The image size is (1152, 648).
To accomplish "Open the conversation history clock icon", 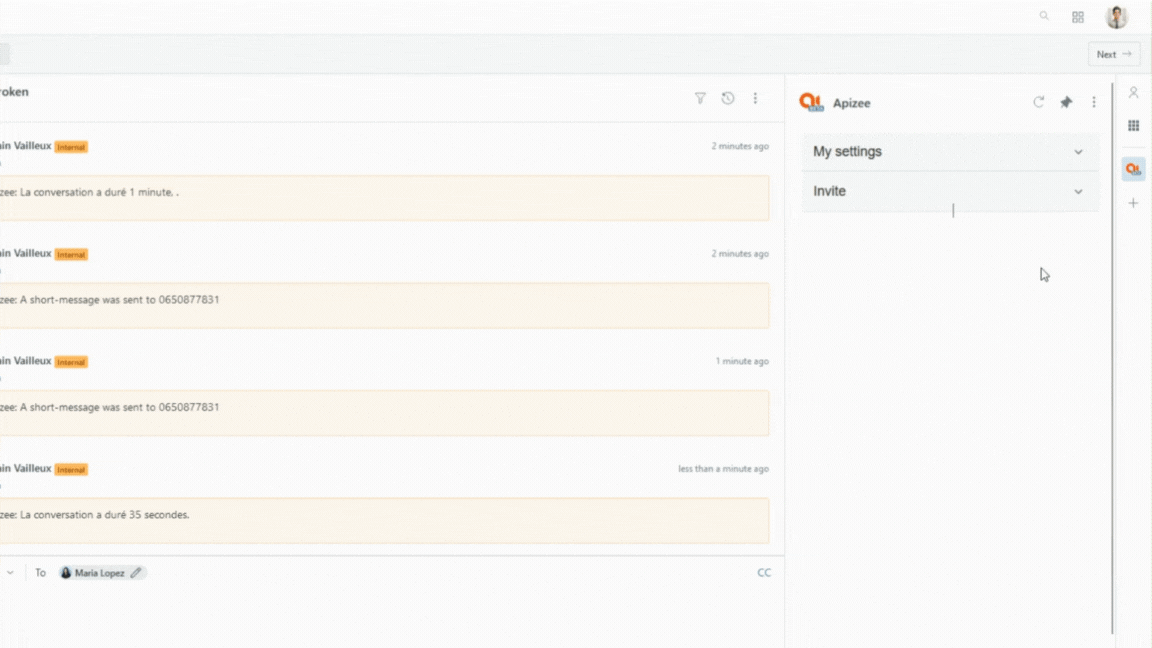I will pos(727,98).
